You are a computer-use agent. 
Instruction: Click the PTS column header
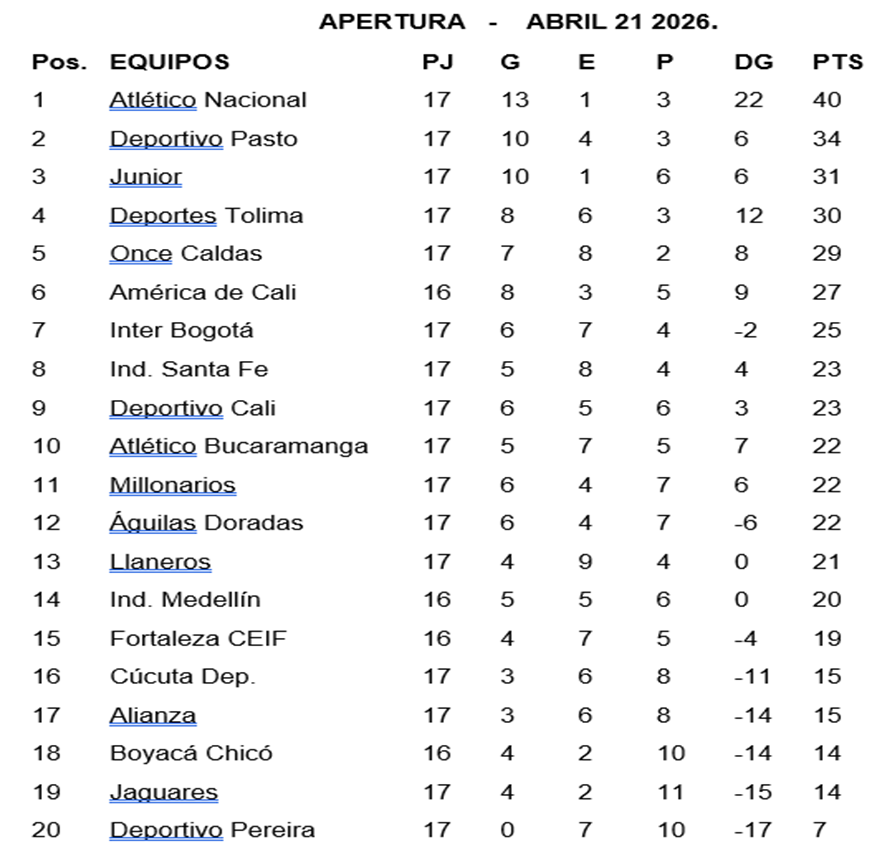(x=837, y=62)
